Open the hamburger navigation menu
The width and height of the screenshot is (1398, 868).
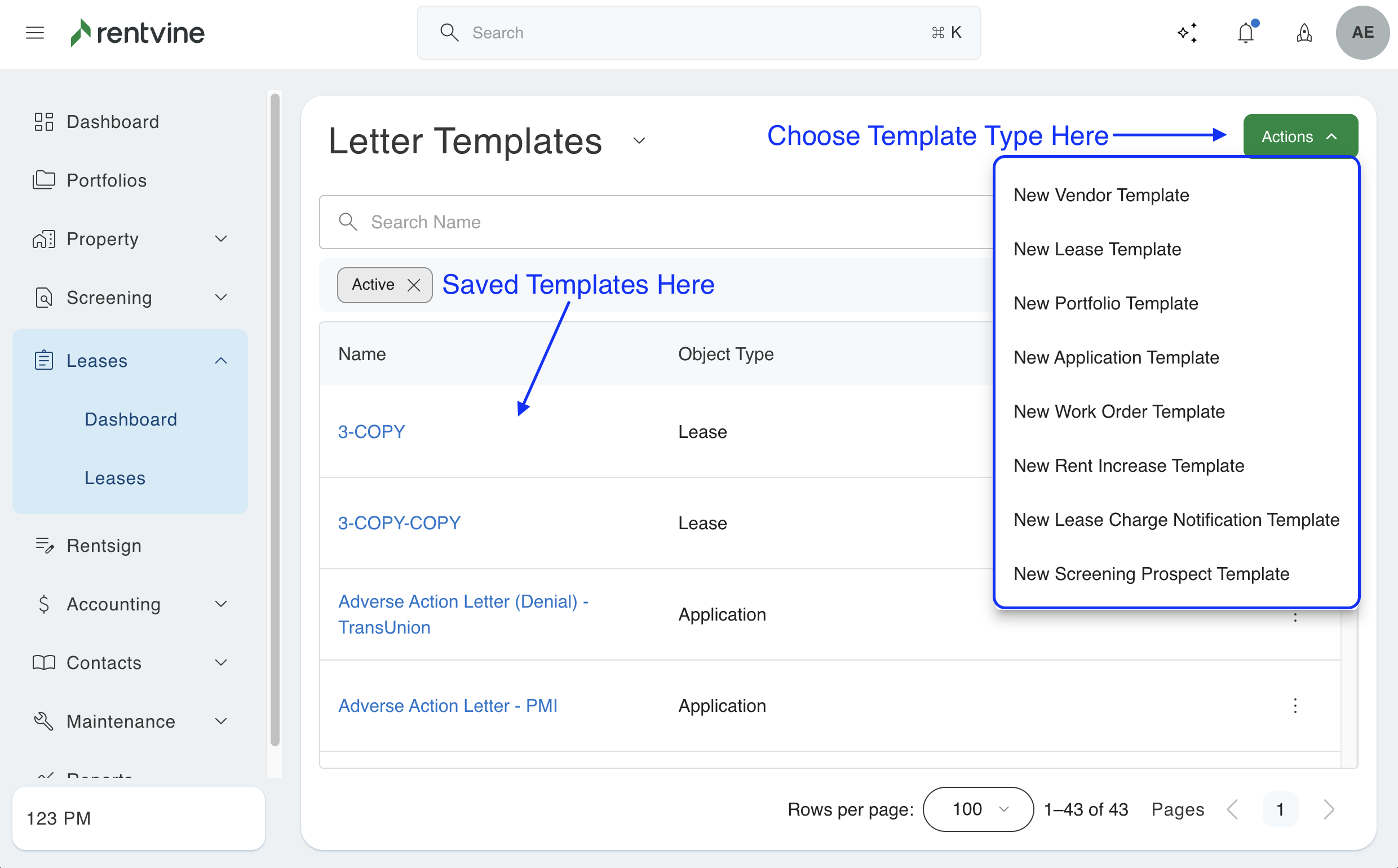[35, 33]
